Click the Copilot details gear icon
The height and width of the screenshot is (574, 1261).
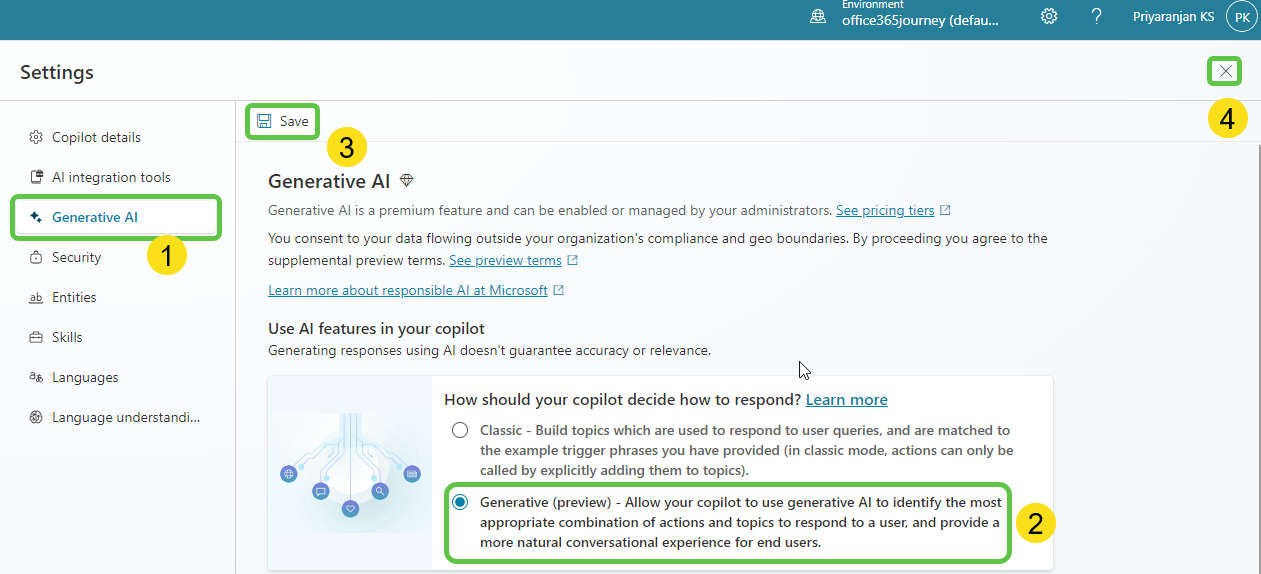click(x=36, y=137)
